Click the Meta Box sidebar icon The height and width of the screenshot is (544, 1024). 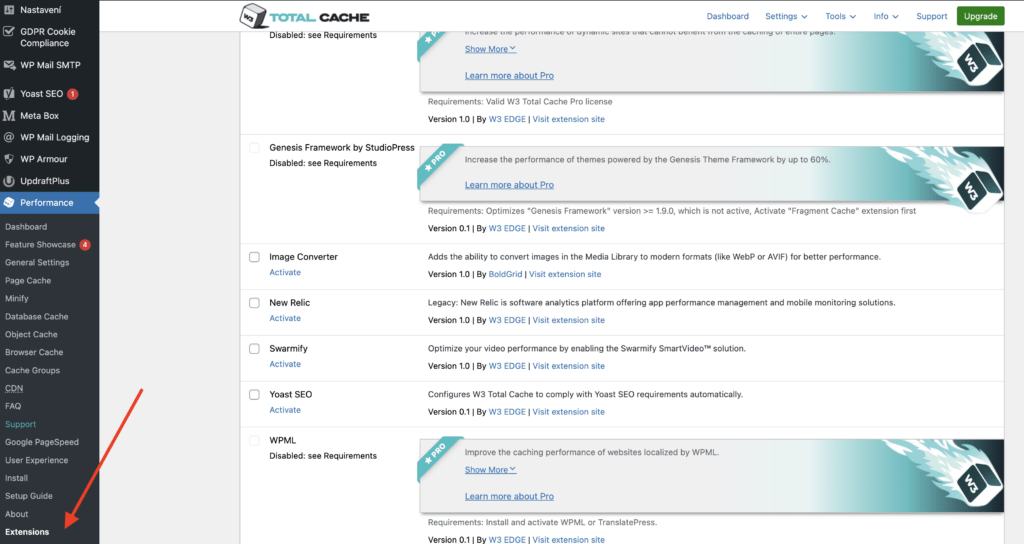pyautogui.click(x=9, y=116)
